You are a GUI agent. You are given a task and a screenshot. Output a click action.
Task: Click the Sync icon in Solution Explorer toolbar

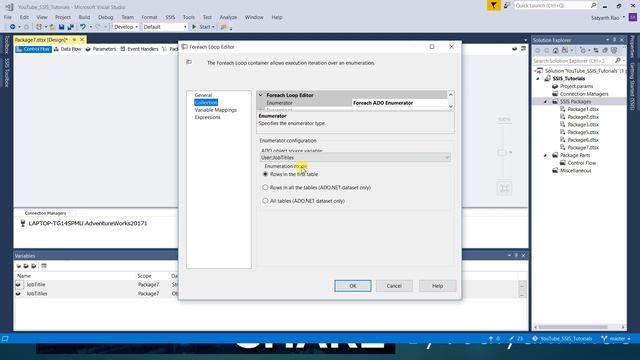[x=596, y=51]
